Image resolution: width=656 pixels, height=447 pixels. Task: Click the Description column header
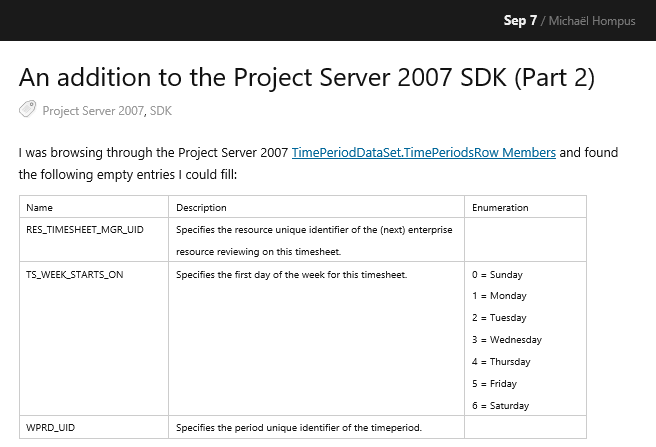click(201, 208)
